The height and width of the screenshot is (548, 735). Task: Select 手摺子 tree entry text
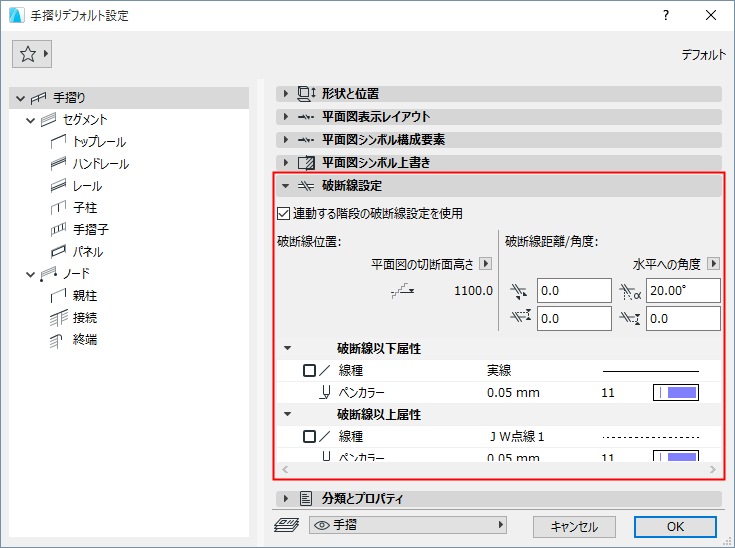90,230
